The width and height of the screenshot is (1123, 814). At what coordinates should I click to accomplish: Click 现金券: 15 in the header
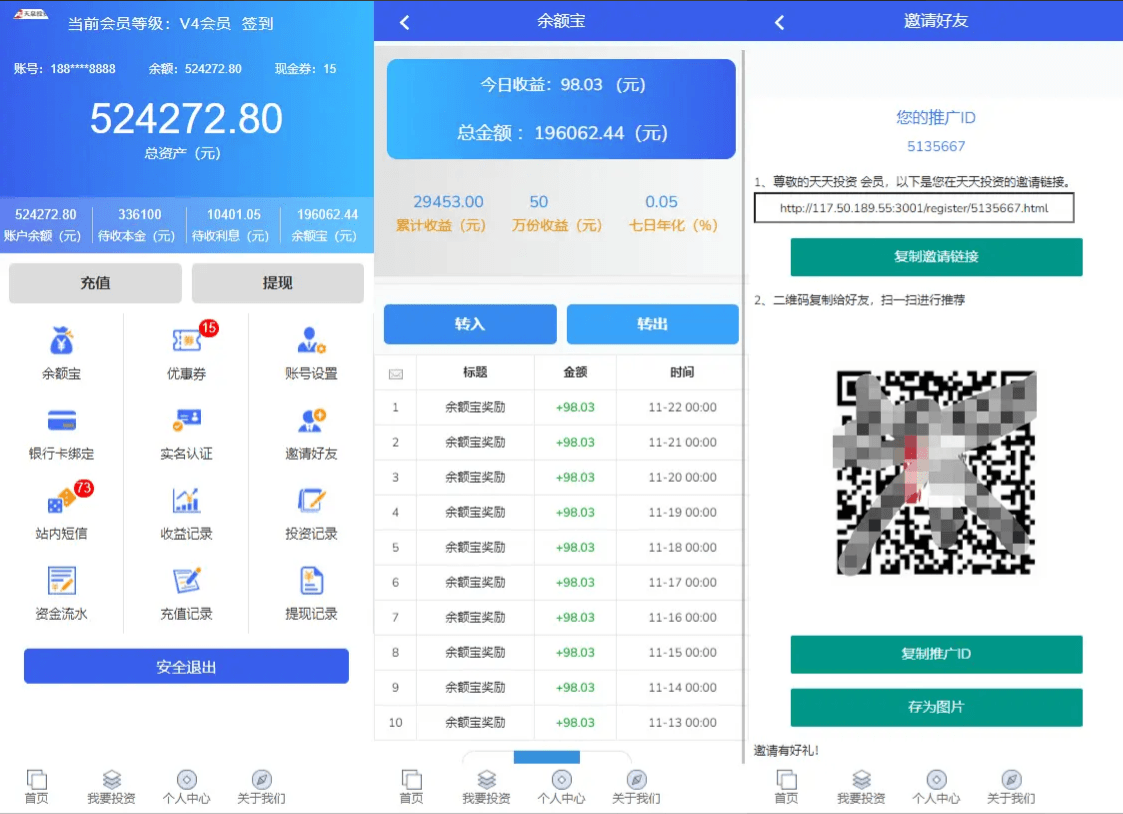(305, 69)
